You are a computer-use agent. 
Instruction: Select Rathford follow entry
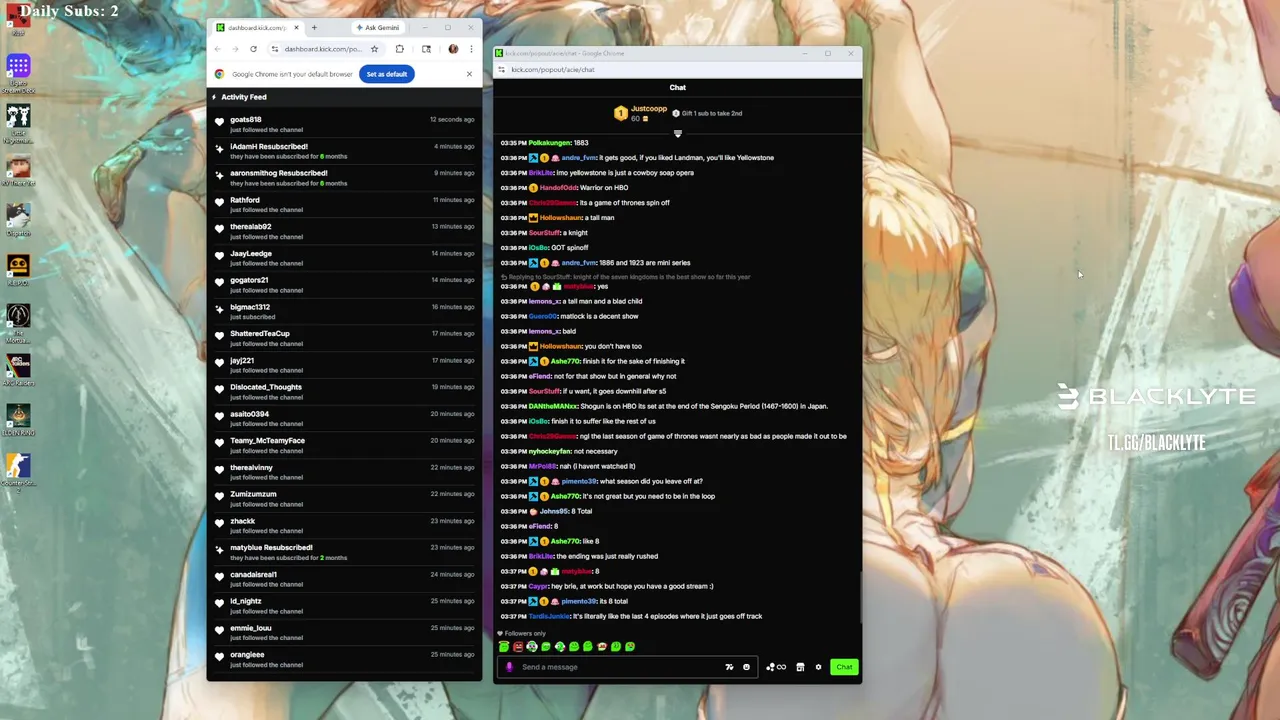coord(344,204)
